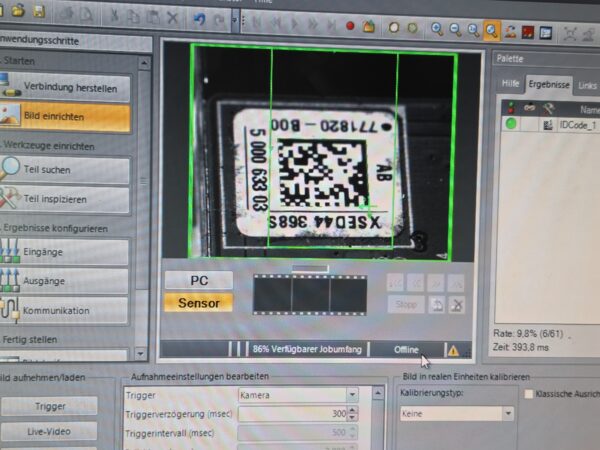Open step Eingänge

64,252
